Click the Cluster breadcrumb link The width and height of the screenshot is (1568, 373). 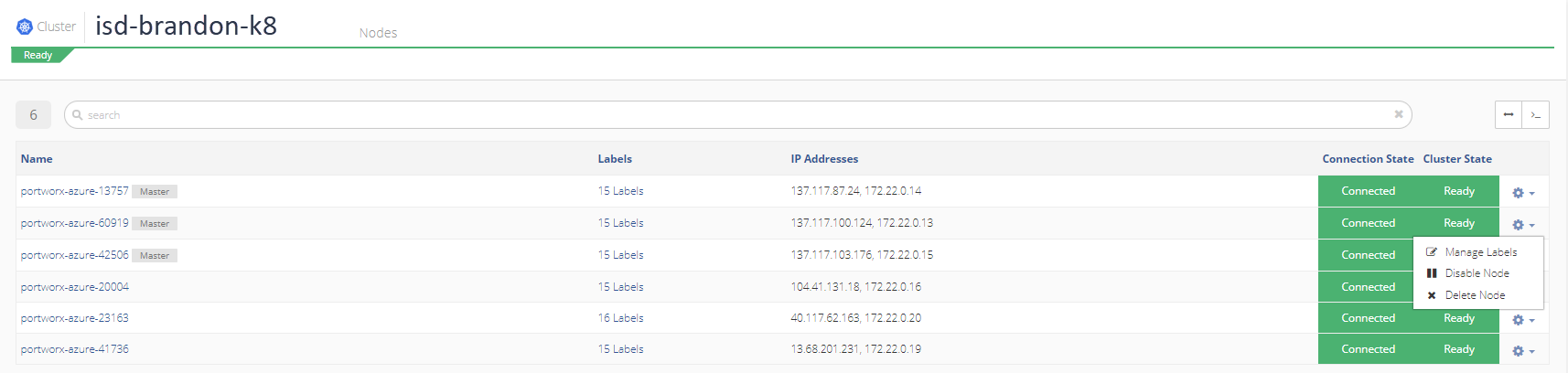(56, 27)
